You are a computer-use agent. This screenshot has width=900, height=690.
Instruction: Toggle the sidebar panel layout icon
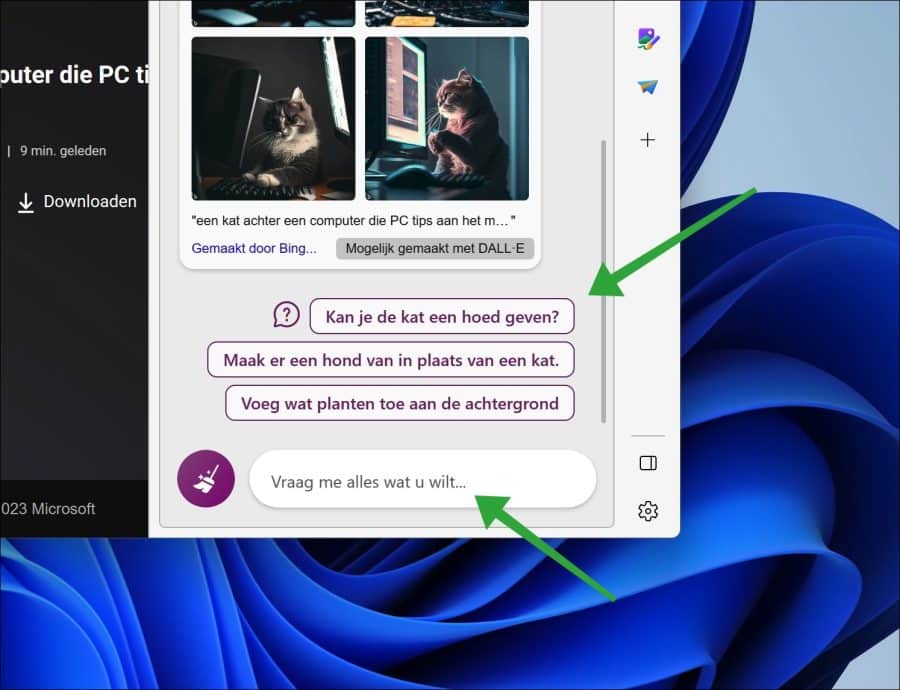coord(648,463)
